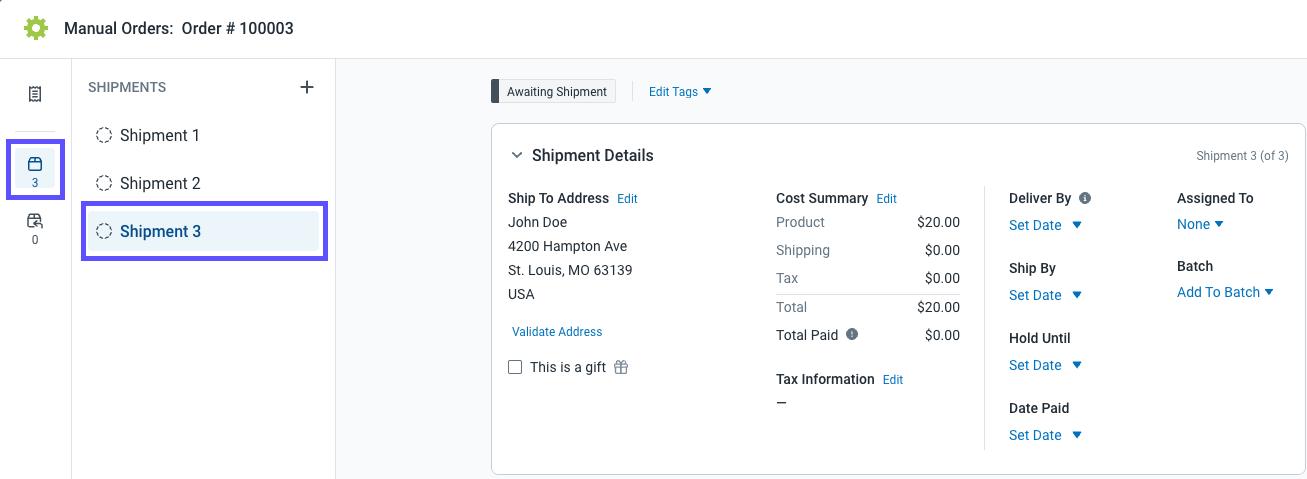Screen dimensions: 1307x479
Task: Expand the Add To Batch dropdown
Action: [x=1225, y=292]
